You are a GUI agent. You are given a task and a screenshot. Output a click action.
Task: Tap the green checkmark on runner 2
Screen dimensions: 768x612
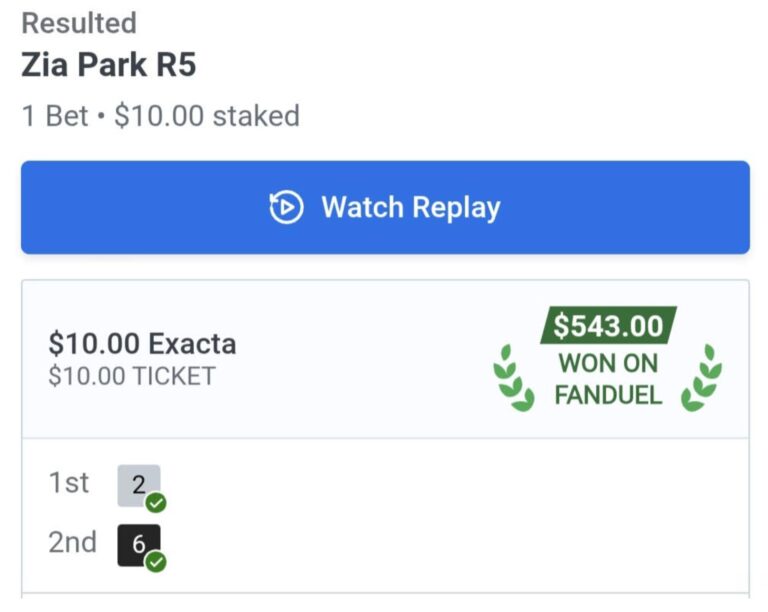click(155, 503)
